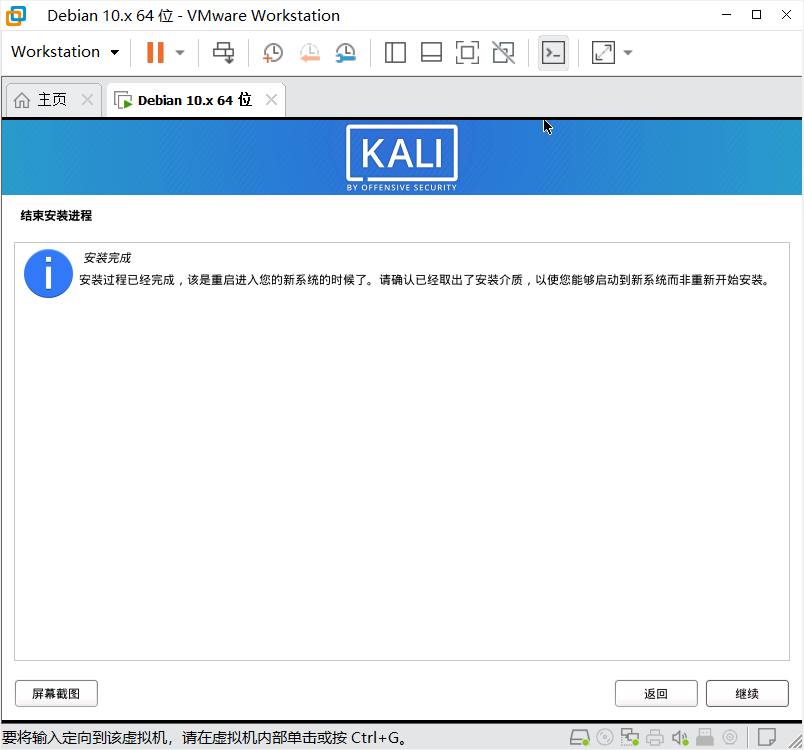Switch to Unity mode
Screen dimensions: 804x750
tap(504, 52)
